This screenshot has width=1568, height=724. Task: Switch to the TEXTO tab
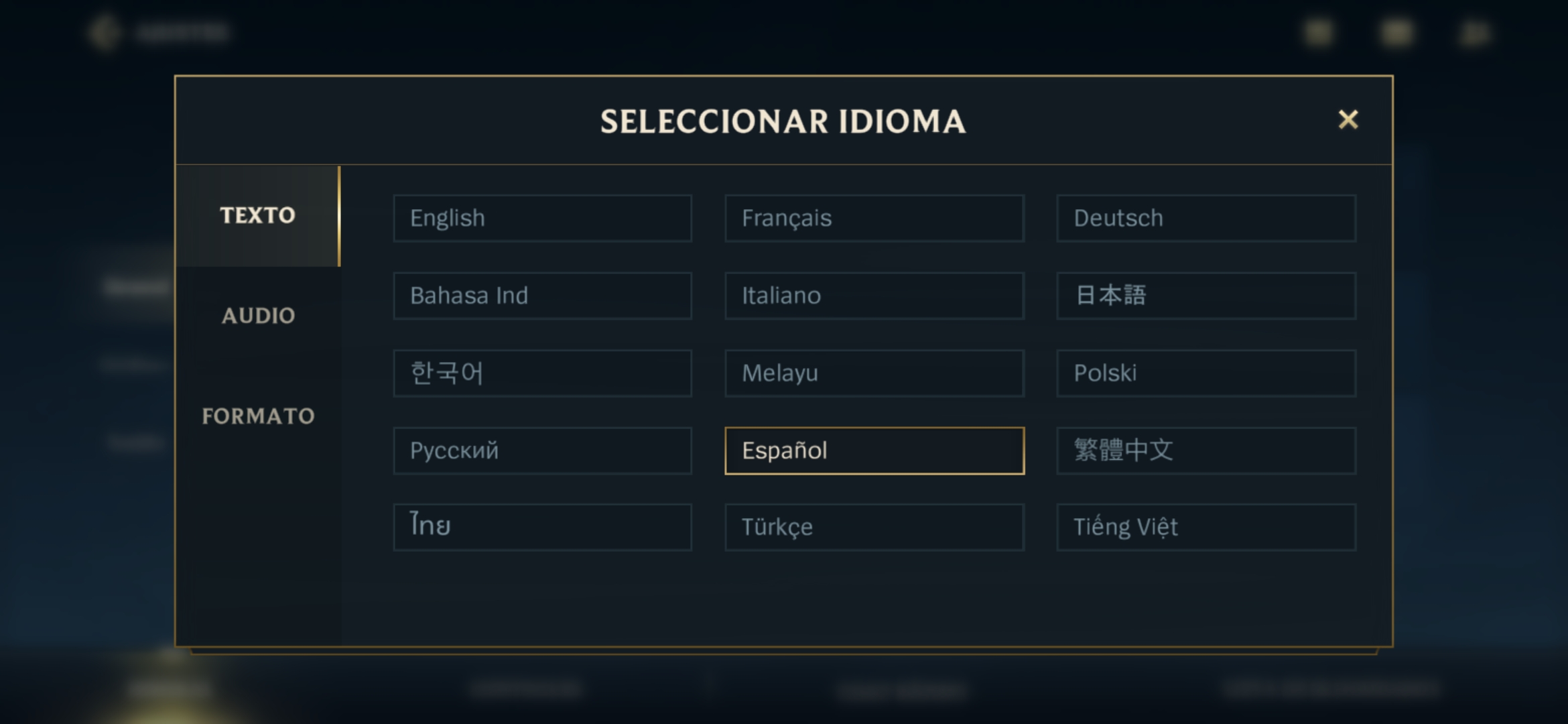coord(258,216)
